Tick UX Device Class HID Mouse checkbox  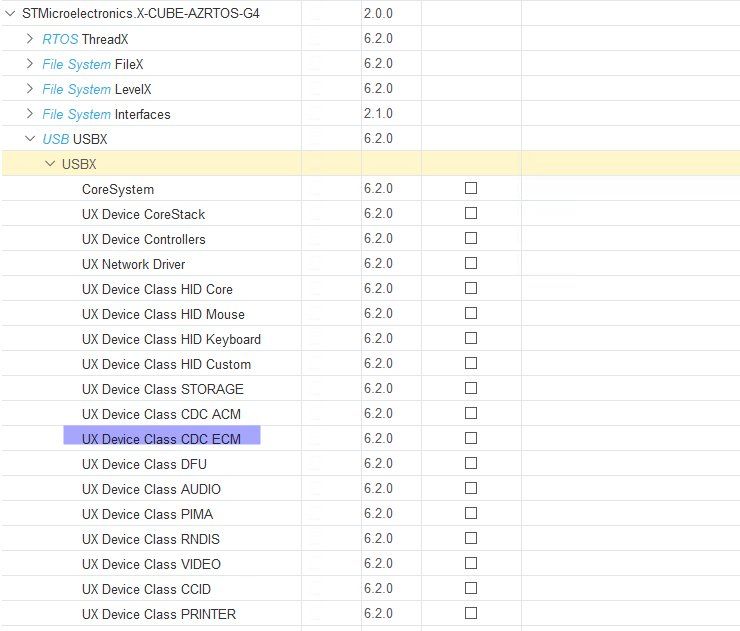coord(471,313)
